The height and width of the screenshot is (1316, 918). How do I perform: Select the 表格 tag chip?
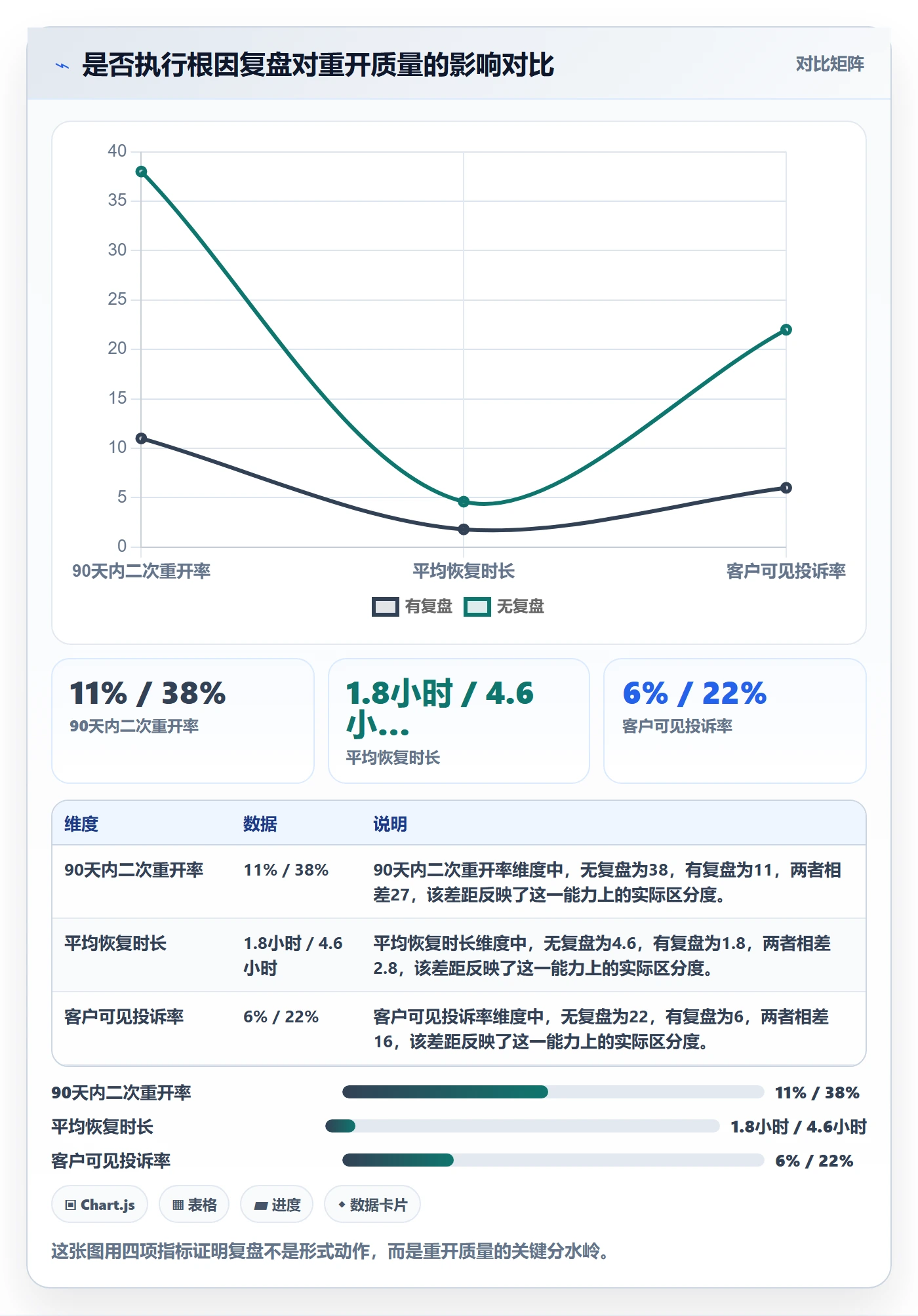click(194, 1205)
